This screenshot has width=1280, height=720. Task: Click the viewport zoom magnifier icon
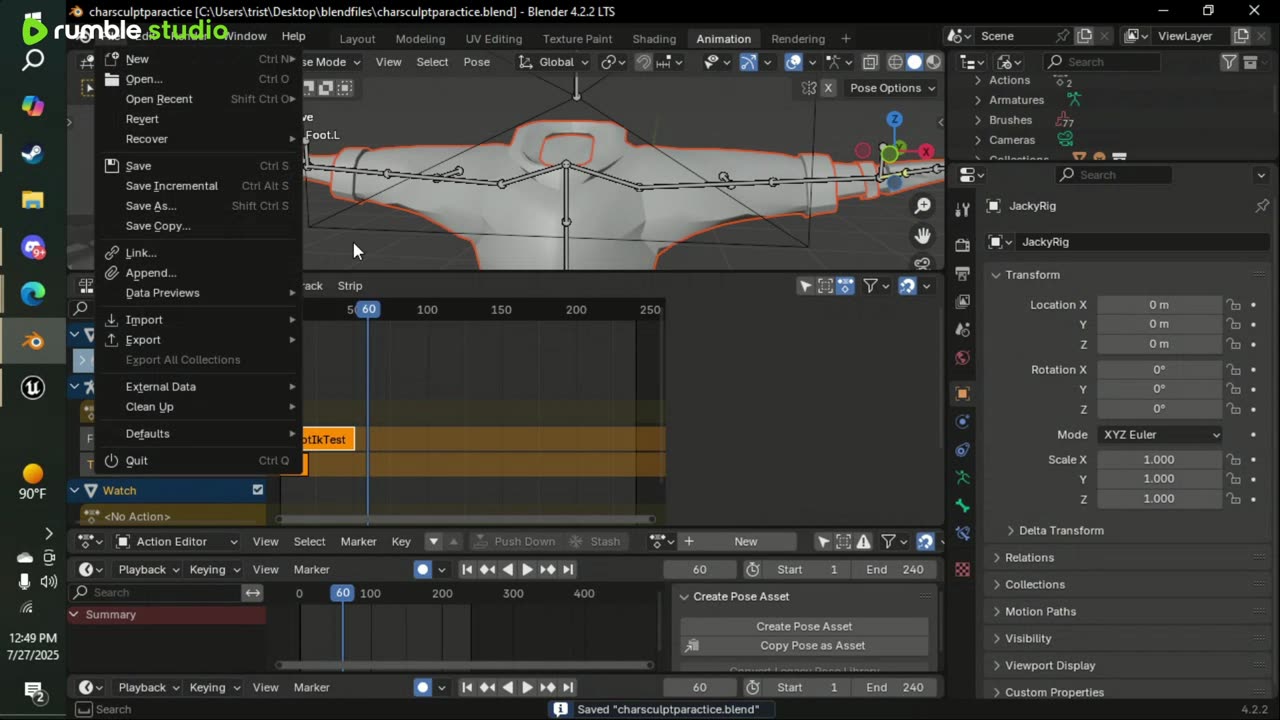[x=922, y=206]
